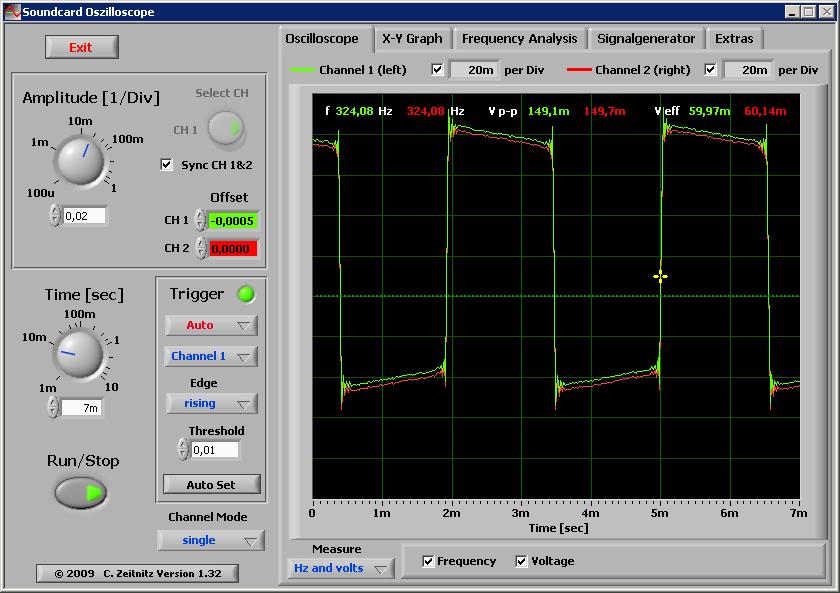Viewport: 840px width, 593px height.
Task: Toggle the Voltage measure checkbox
Action: (x=521, y=561)
